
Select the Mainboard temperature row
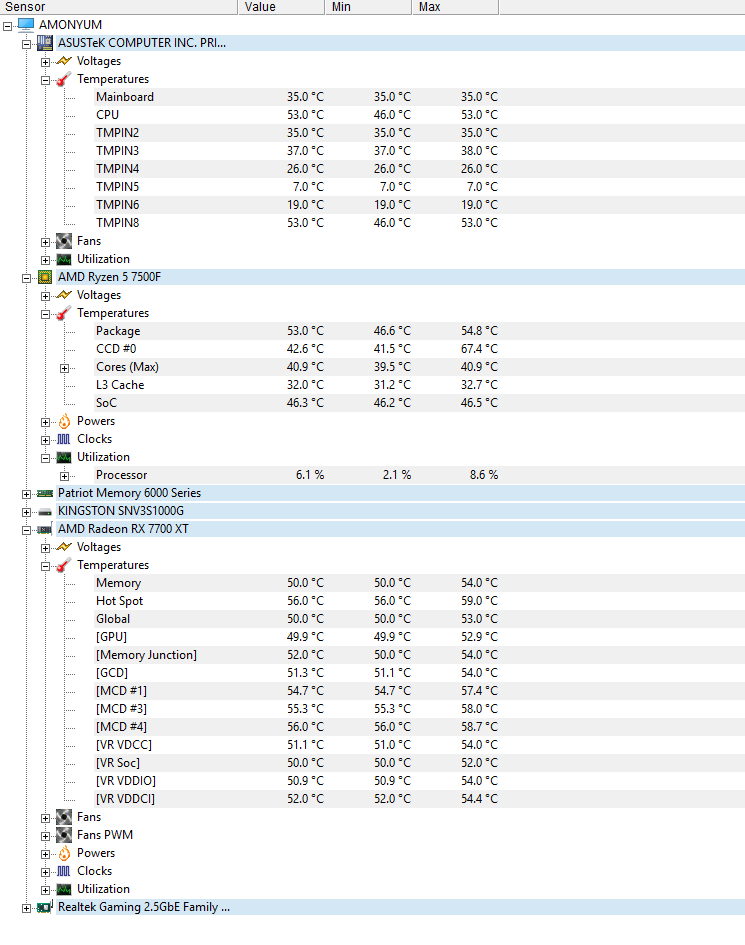(x=419, y=97)
